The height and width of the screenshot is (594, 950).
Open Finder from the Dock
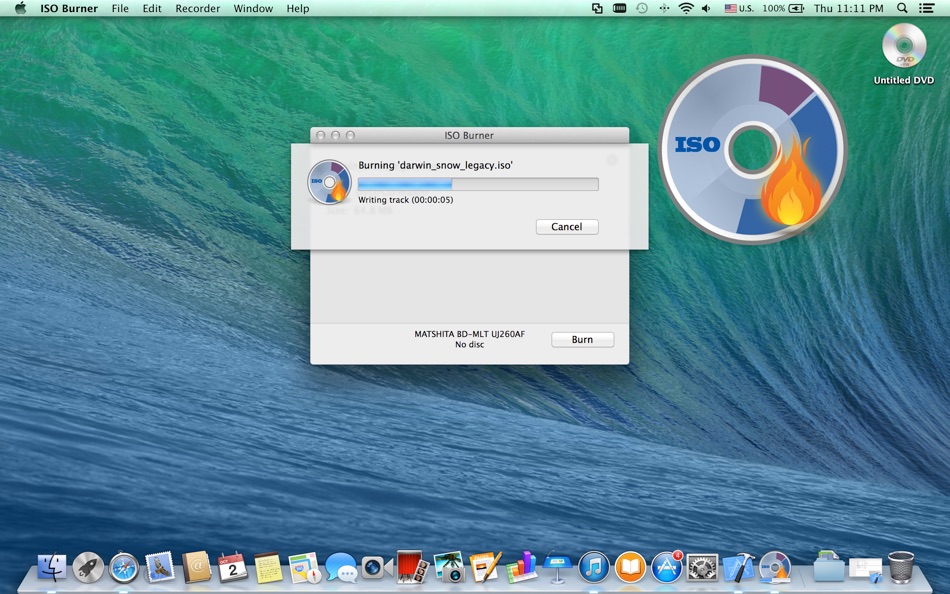coord(52,567)
